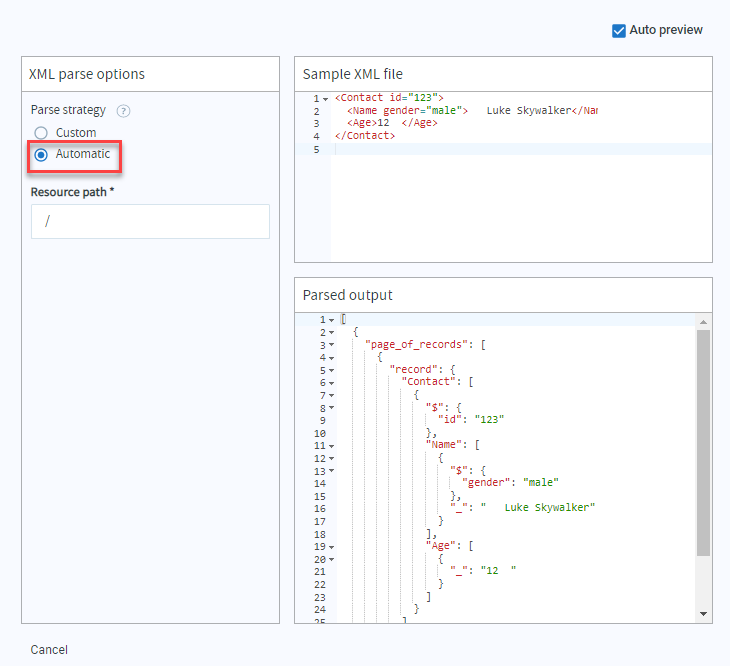
Task: Focus the Resource path input field
Action: [x=150, y=222]
